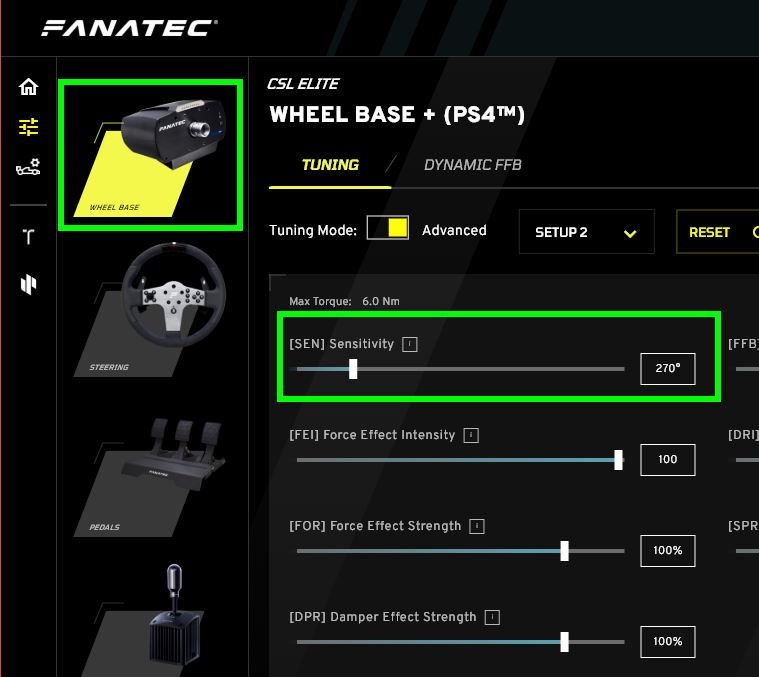Select the tuning sliders sidebar icon

[x=29, y=127]
